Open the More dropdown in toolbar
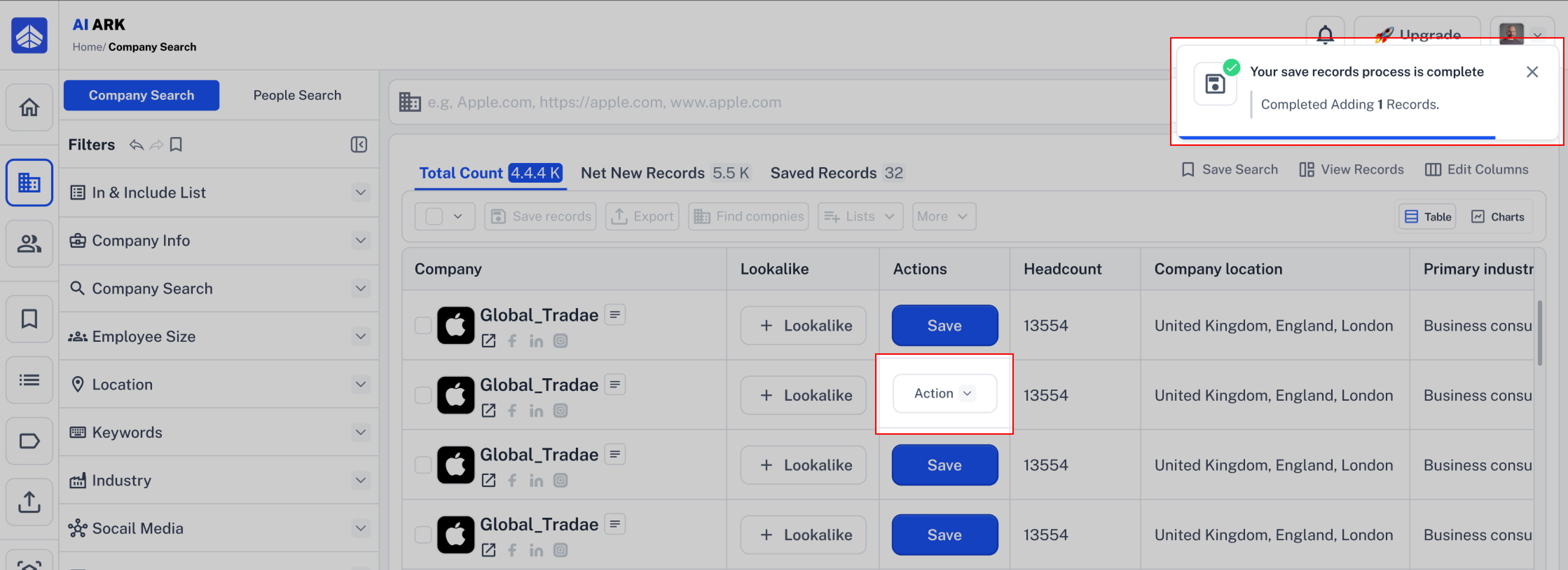This screenshot has height=570, width=1568. [x=943, y=217]
